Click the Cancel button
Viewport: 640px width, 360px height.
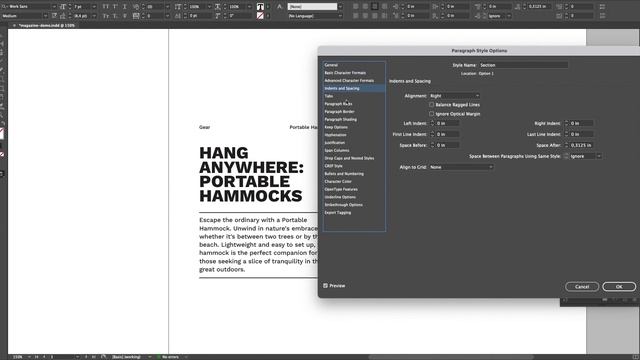582,287
